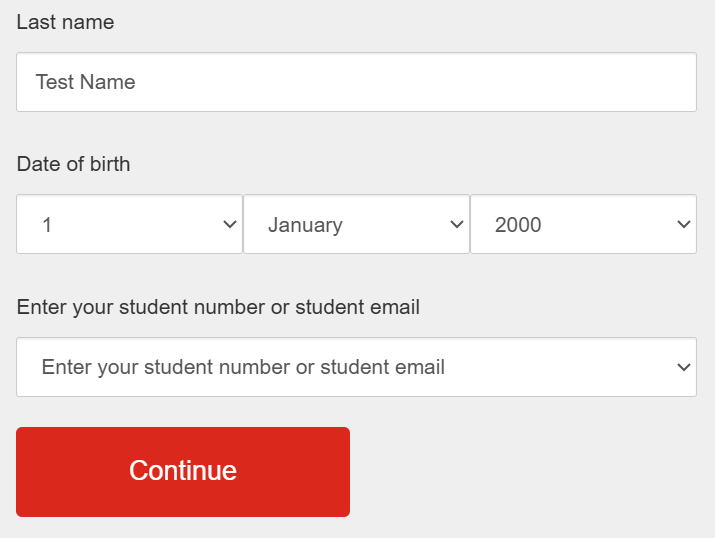Click the 'Last name' label
This screenshot has height=538, width=715.
(65, 22)
